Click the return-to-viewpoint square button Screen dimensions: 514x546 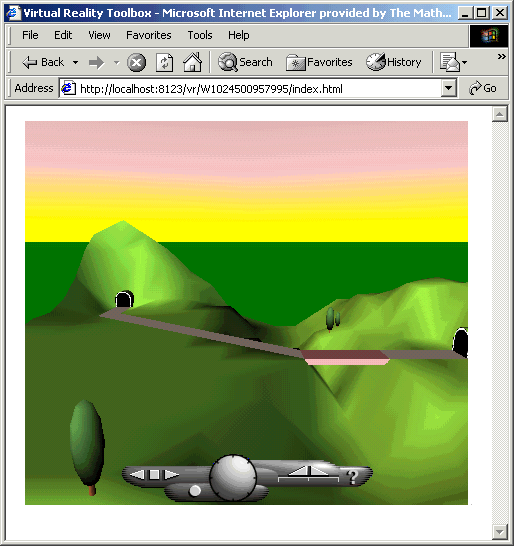154,474
